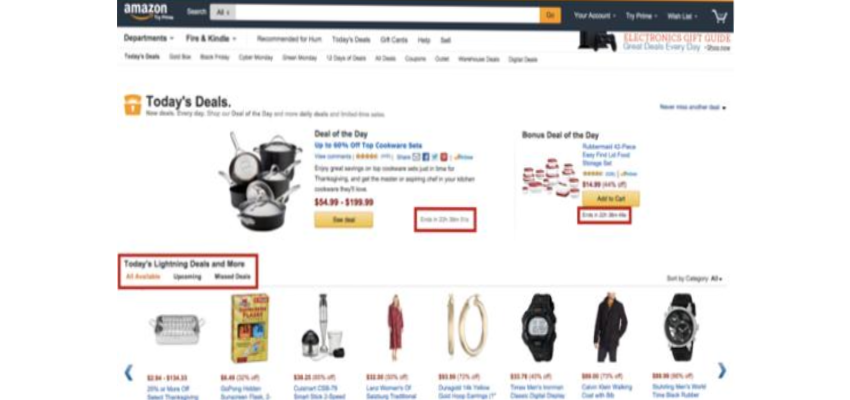Switch to the Missed Deals tab
850x400 pixels.
232,277
